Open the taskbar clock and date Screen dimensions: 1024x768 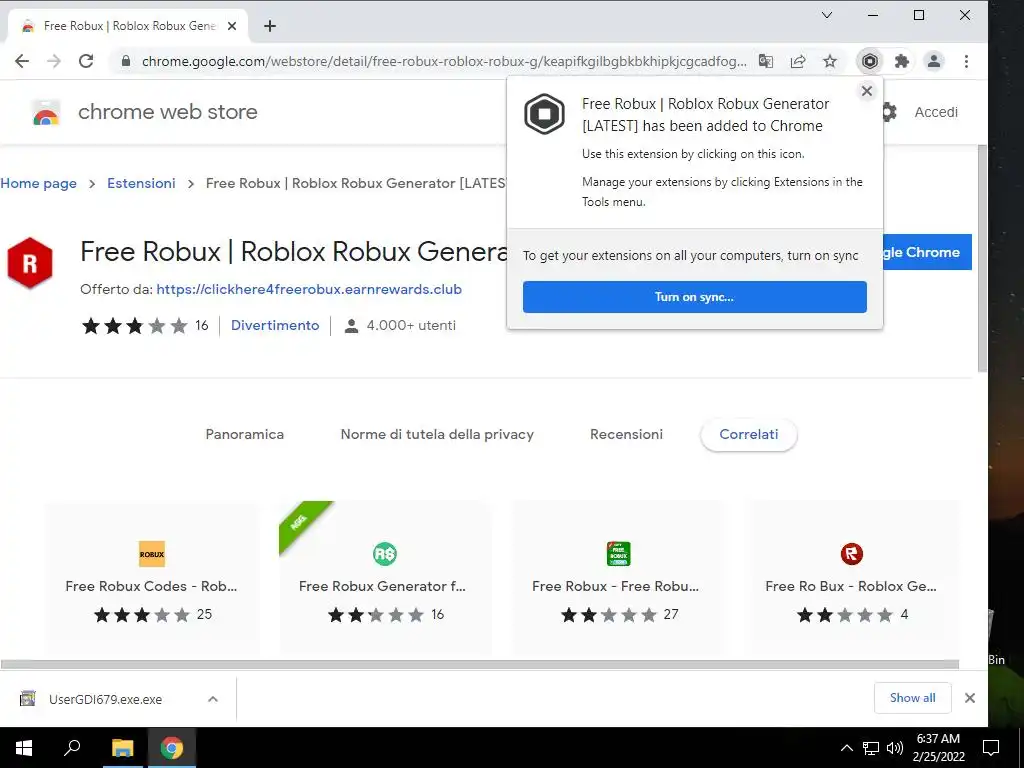938,748
